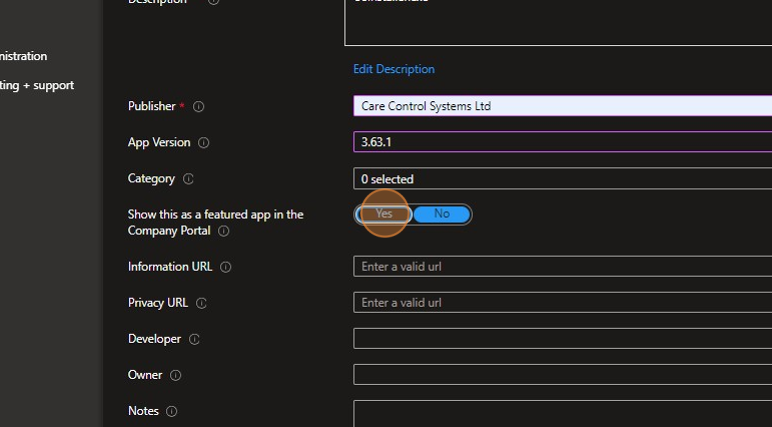Image resolution: width=772 pixels, height=427 pixels.
Task: Go to Troubleshooting + support sidebar item
Action: pyautogui.click(x=36, y=85)
